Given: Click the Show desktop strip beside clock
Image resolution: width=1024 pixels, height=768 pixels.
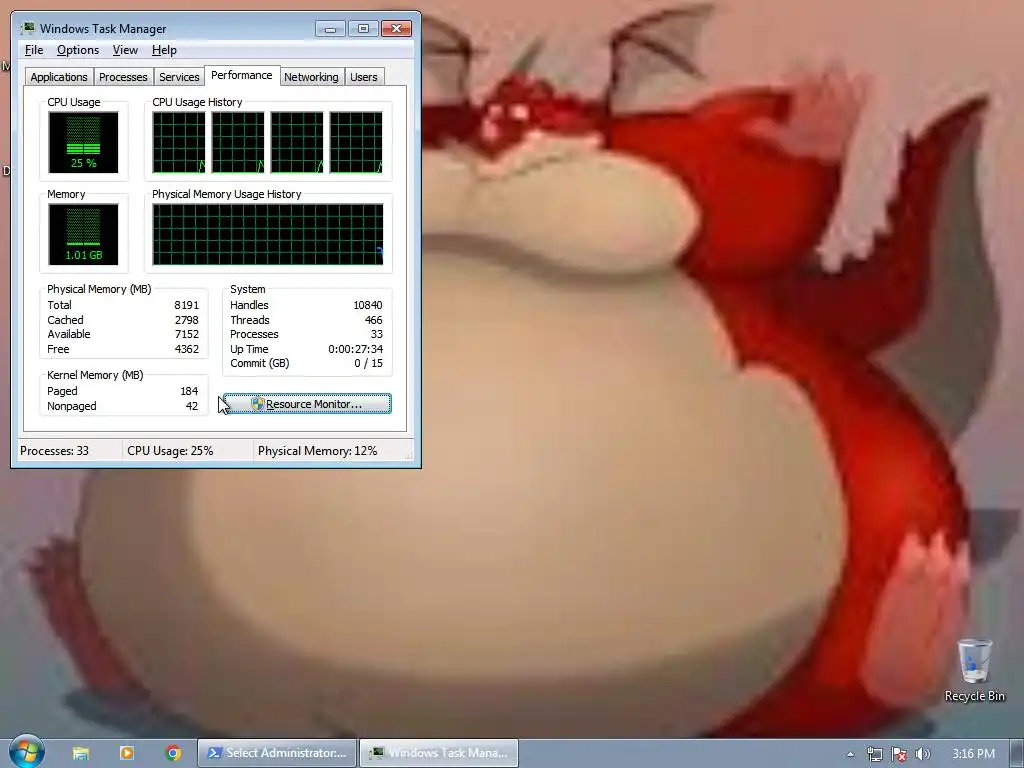Looking at the screenshot, I should click(1017, 753).
